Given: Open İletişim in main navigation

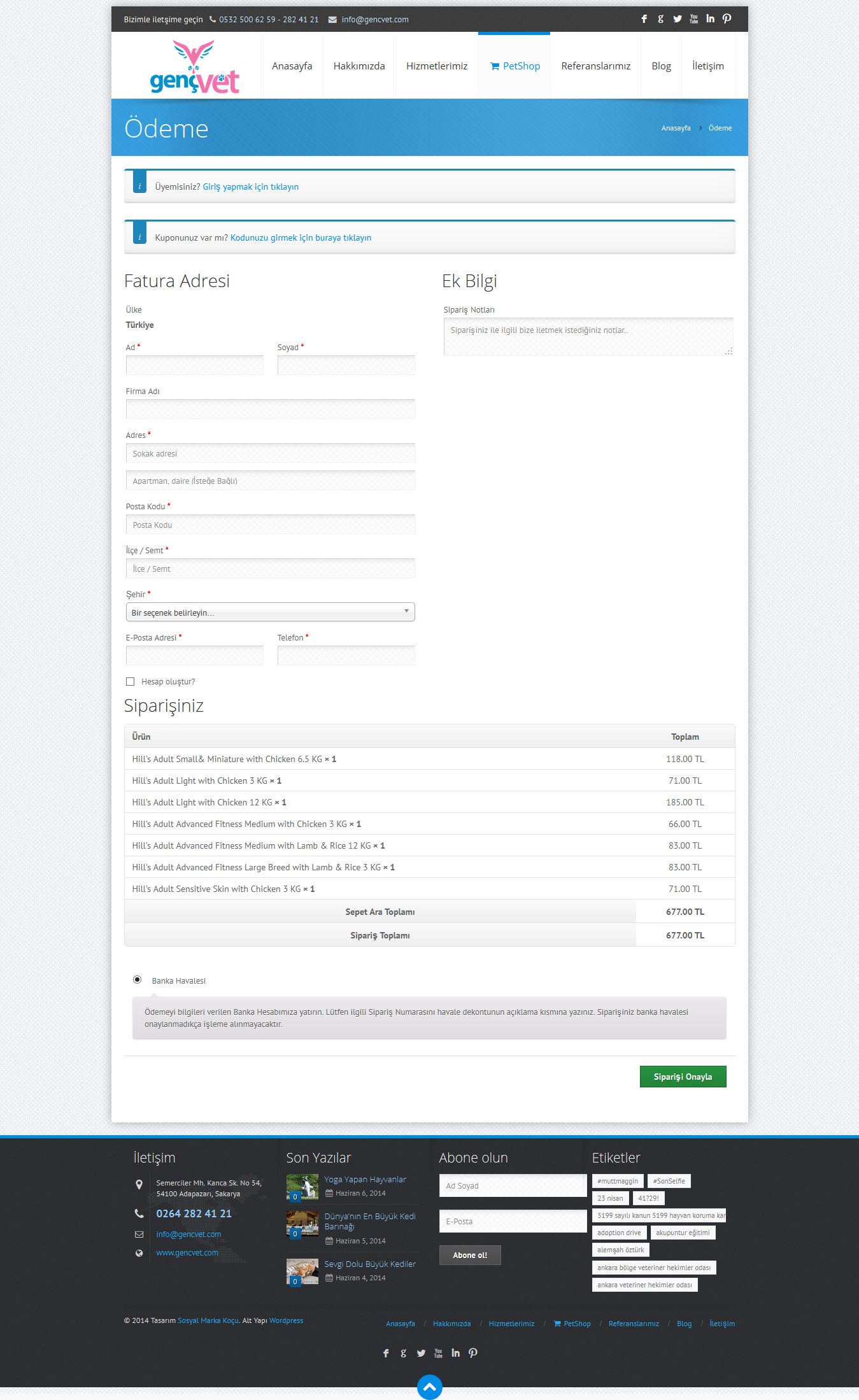Looking at the screenshot, I should 708,66.
